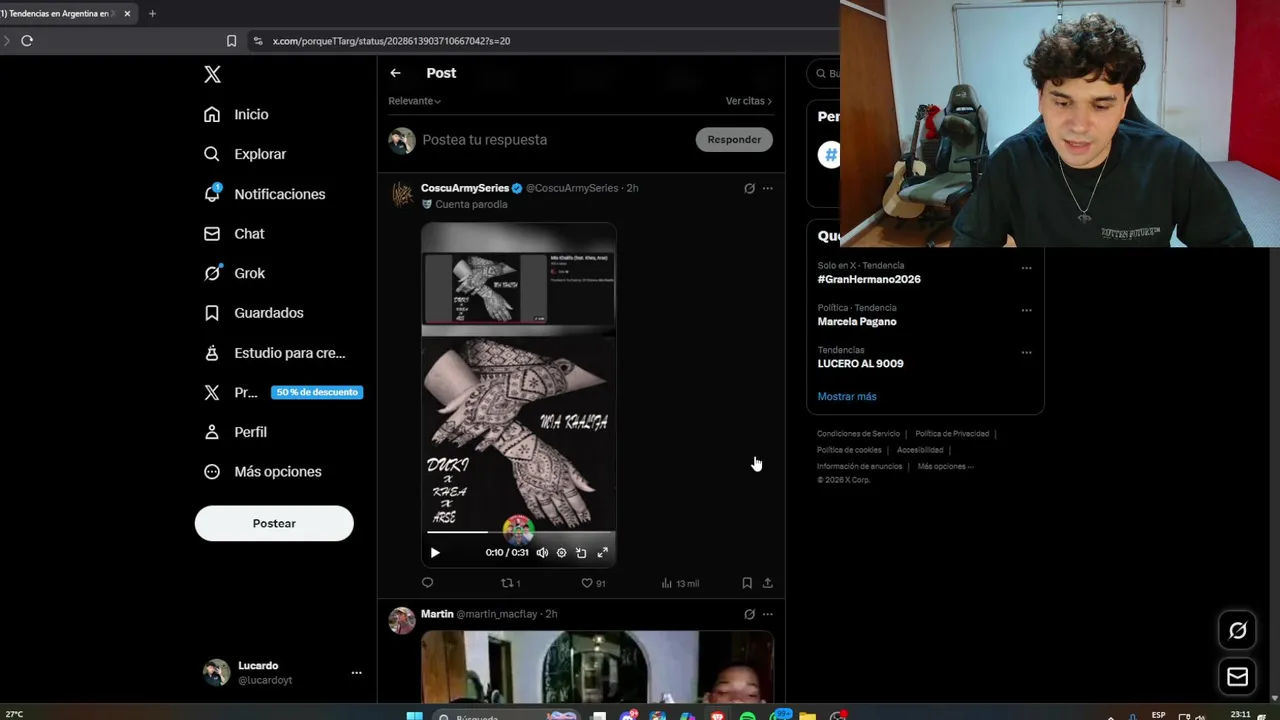The width and height of the screenshot is (1280, 720).
Task: Open floating Grok button
Action: pyautogui.click(x=1238, y=630)
